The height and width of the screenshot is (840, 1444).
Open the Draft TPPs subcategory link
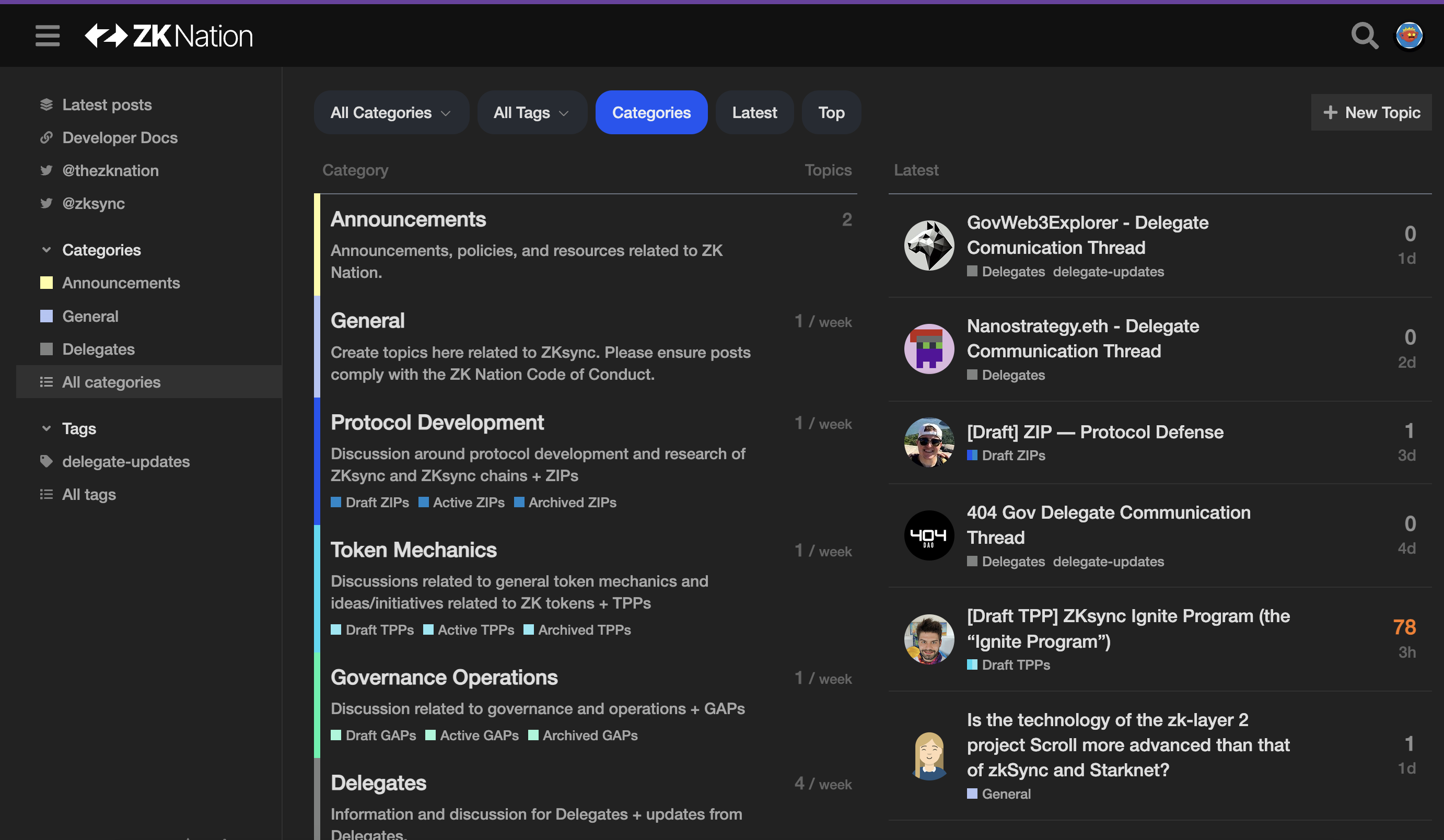(379, 629)
